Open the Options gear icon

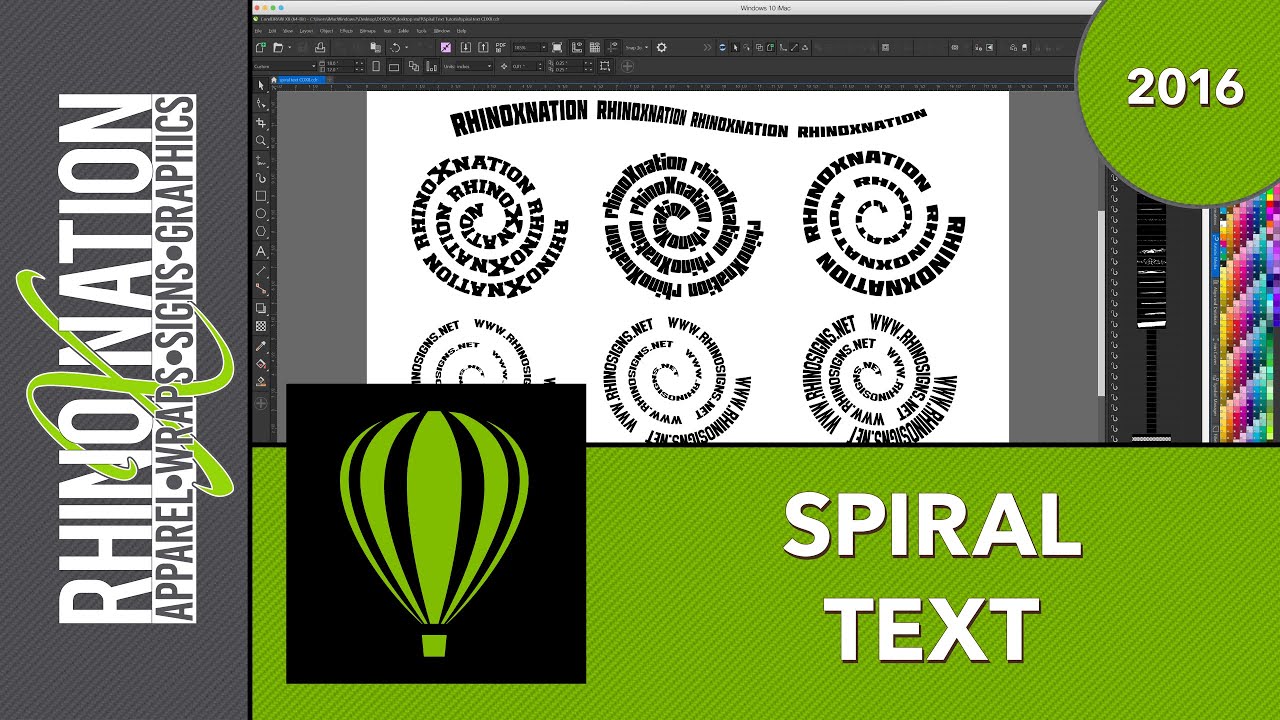point(661,47)
